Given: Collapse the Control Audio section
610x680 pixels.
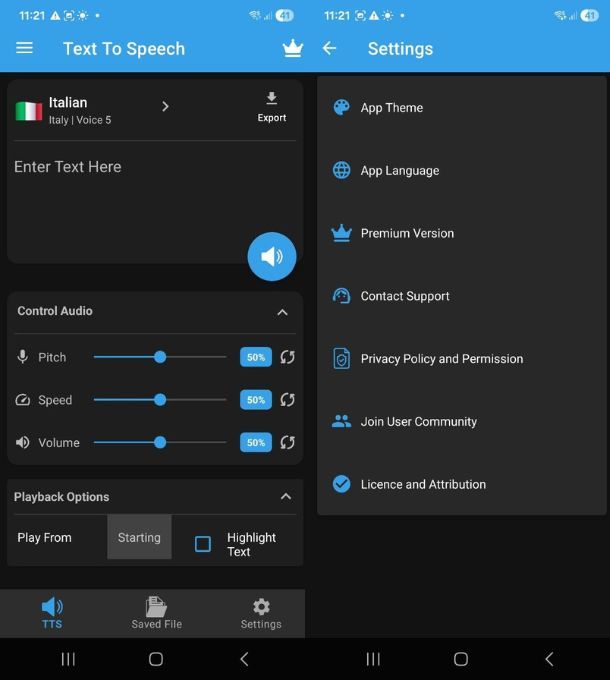Looking at the screenshot, I should click(x=282, y=312).
